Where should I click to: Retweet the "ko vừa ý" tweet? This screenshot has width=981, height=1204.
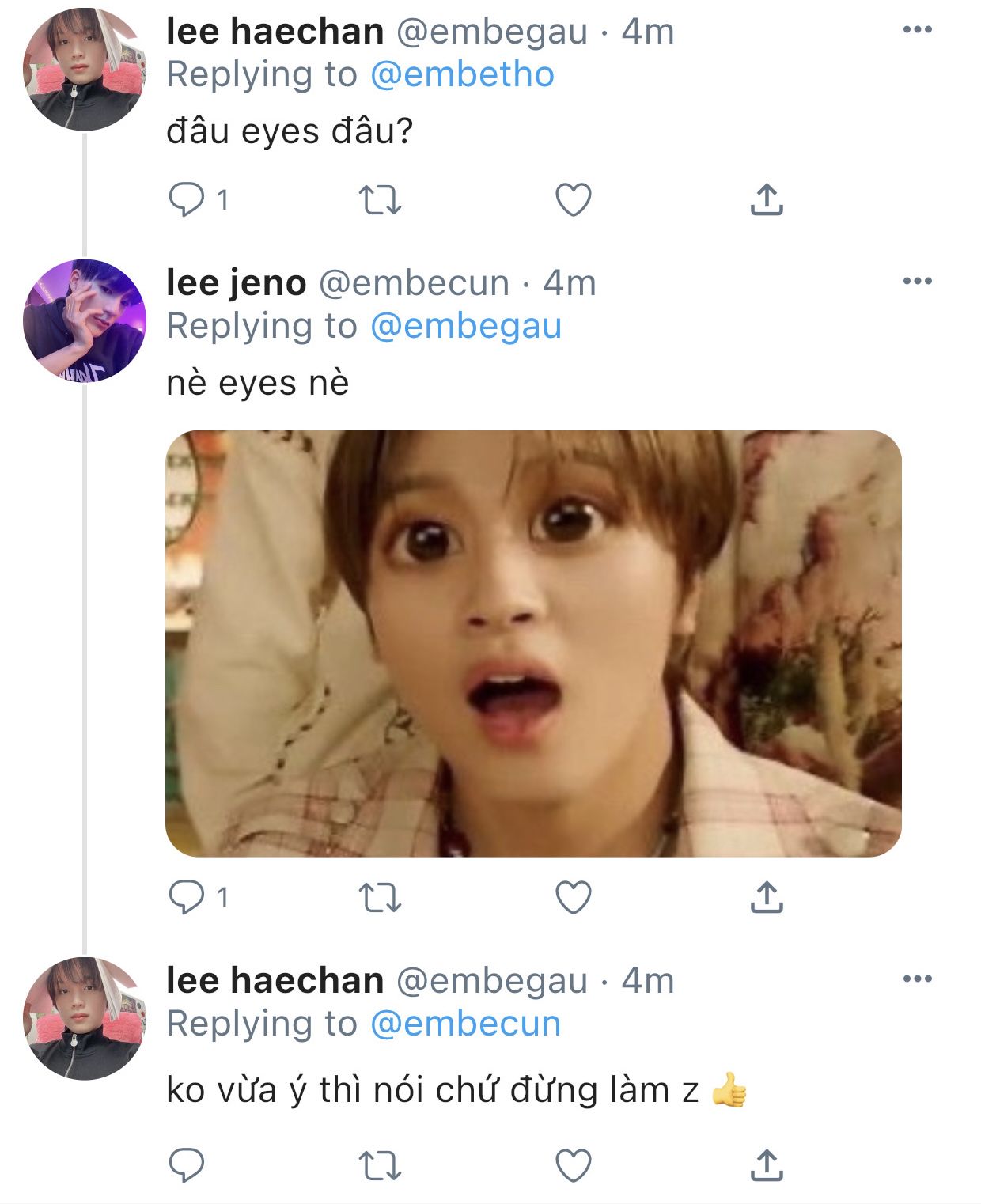[380, 1165]
